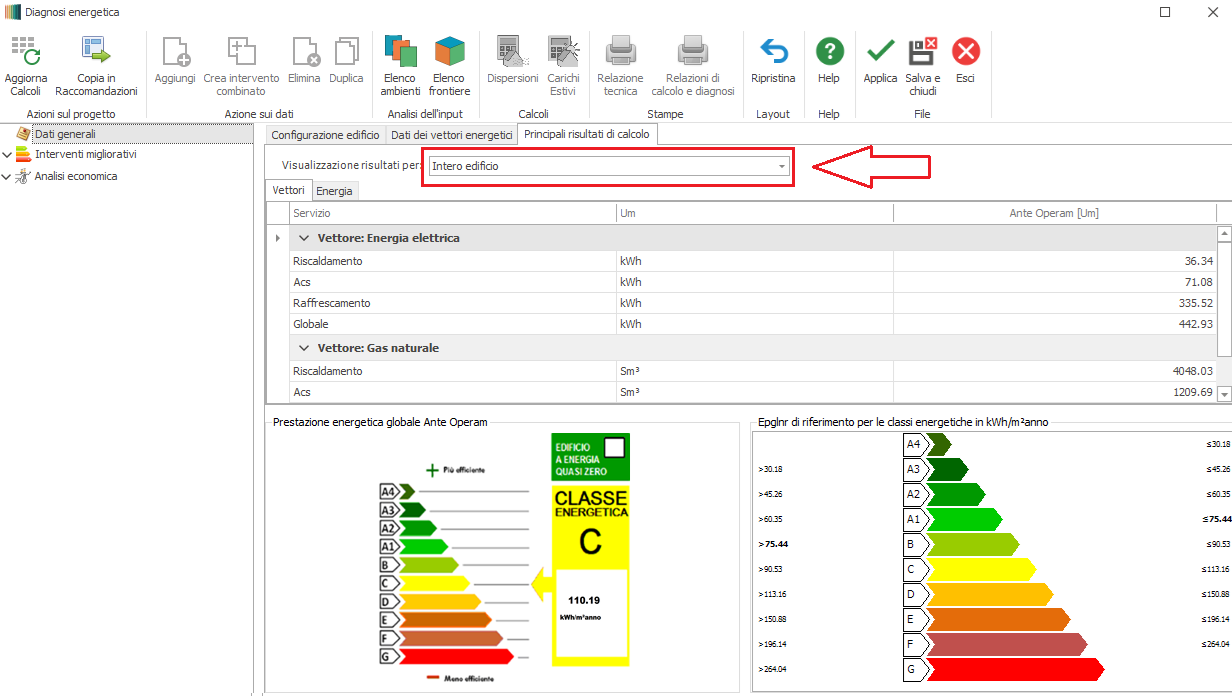The image size is (1232, 696).
Task: Open the Elenco frontiere list
Action: [x=449, y=52]
